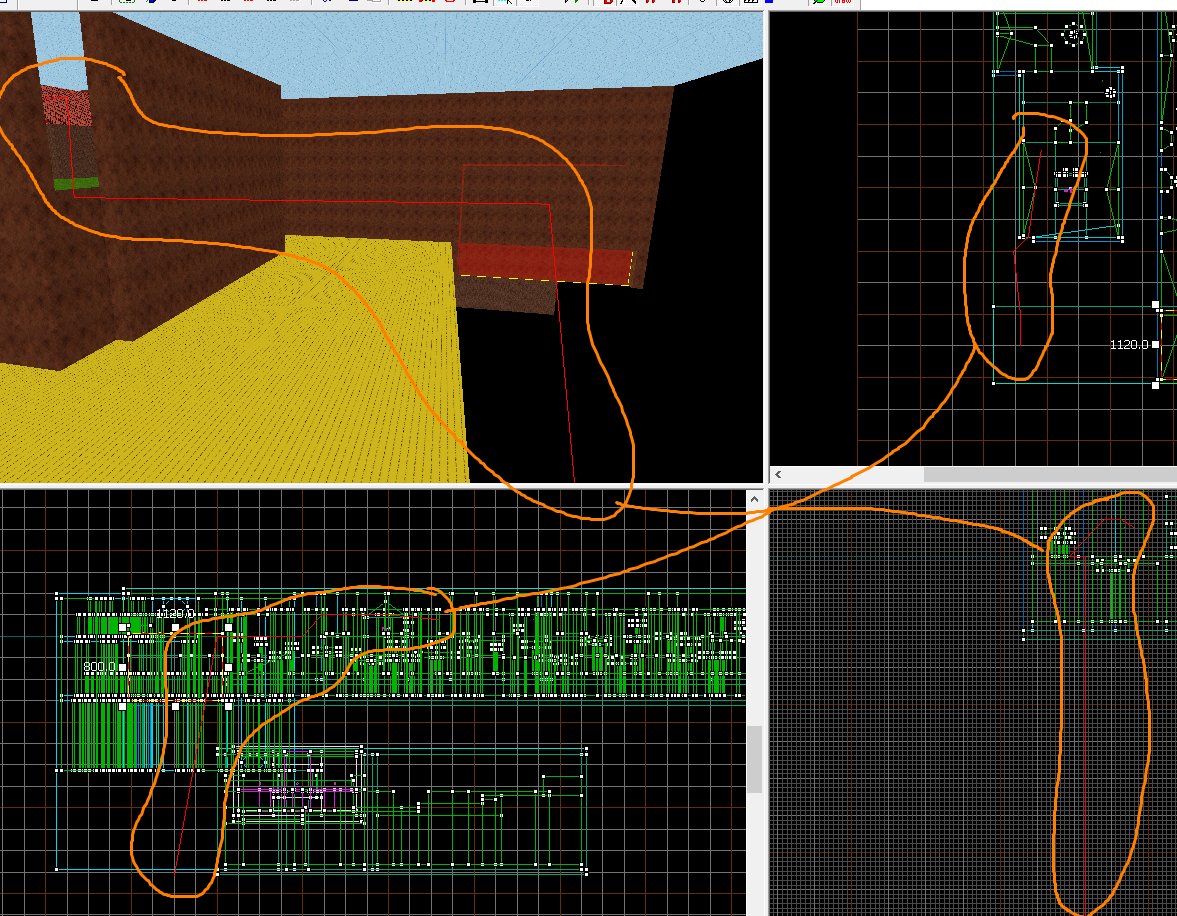Click the red bold B toolbar icon
The height and width of the screenshot is (916, 1177).
click(607, 3)
